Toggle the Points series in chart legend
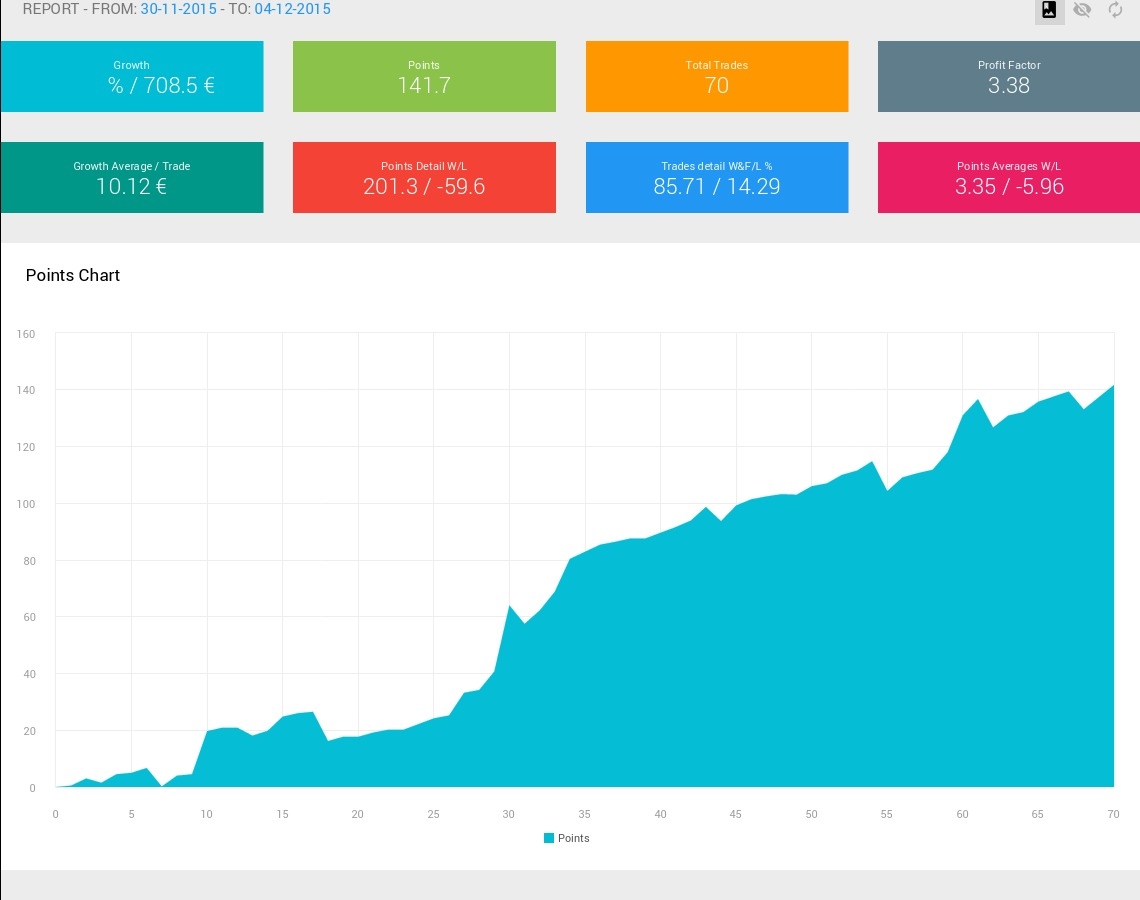The image size is (1140, 900). pos(566,838)
